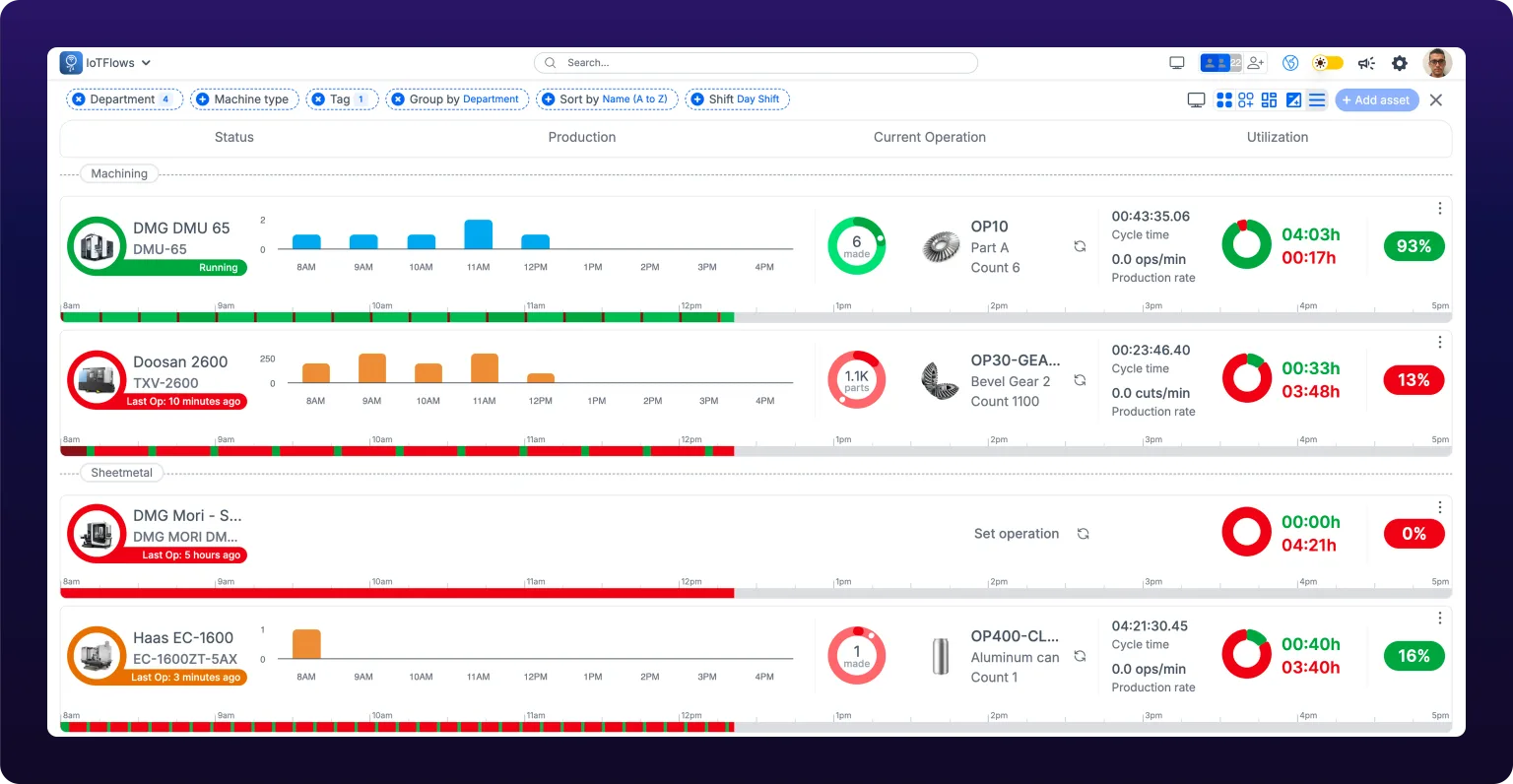Open the IoTFlows organization dropdown
Viewport: 1513px width, 784px height.
(106, 63)
